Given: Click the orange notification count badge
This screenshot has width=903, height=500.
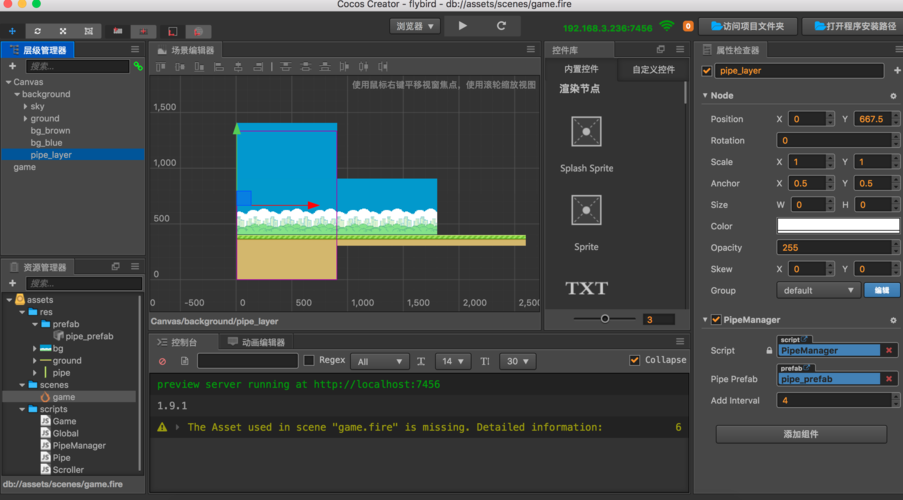Looking at the screenshot, I should [687, 26].
